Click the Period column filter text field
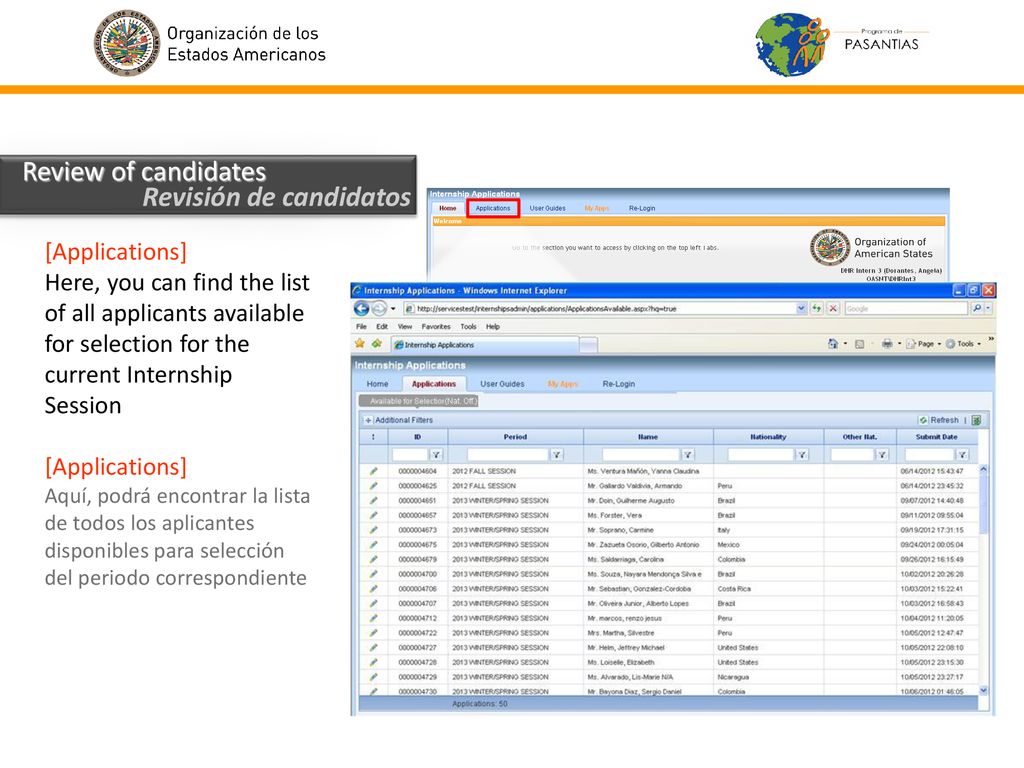The width and height of the screenshot is (1024, 768). point(508,455)
